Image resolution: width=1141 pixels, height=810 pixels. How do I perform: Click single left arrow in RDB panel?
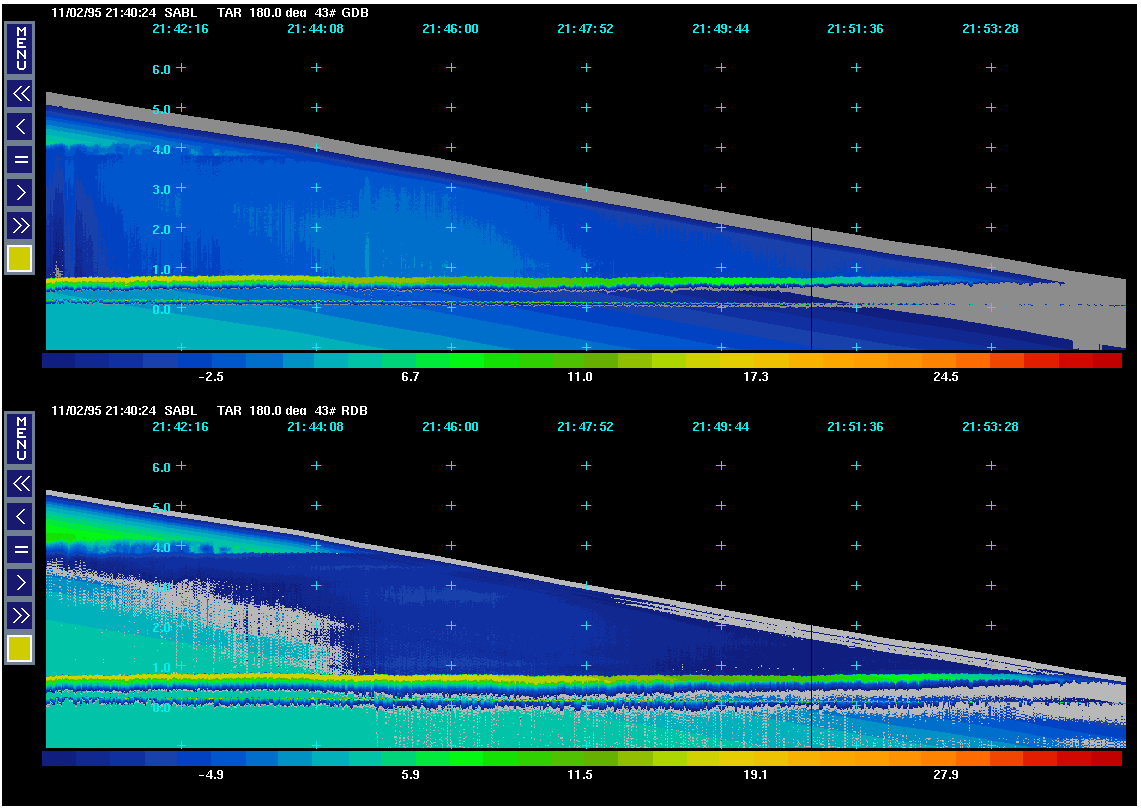tap(20, 517)
